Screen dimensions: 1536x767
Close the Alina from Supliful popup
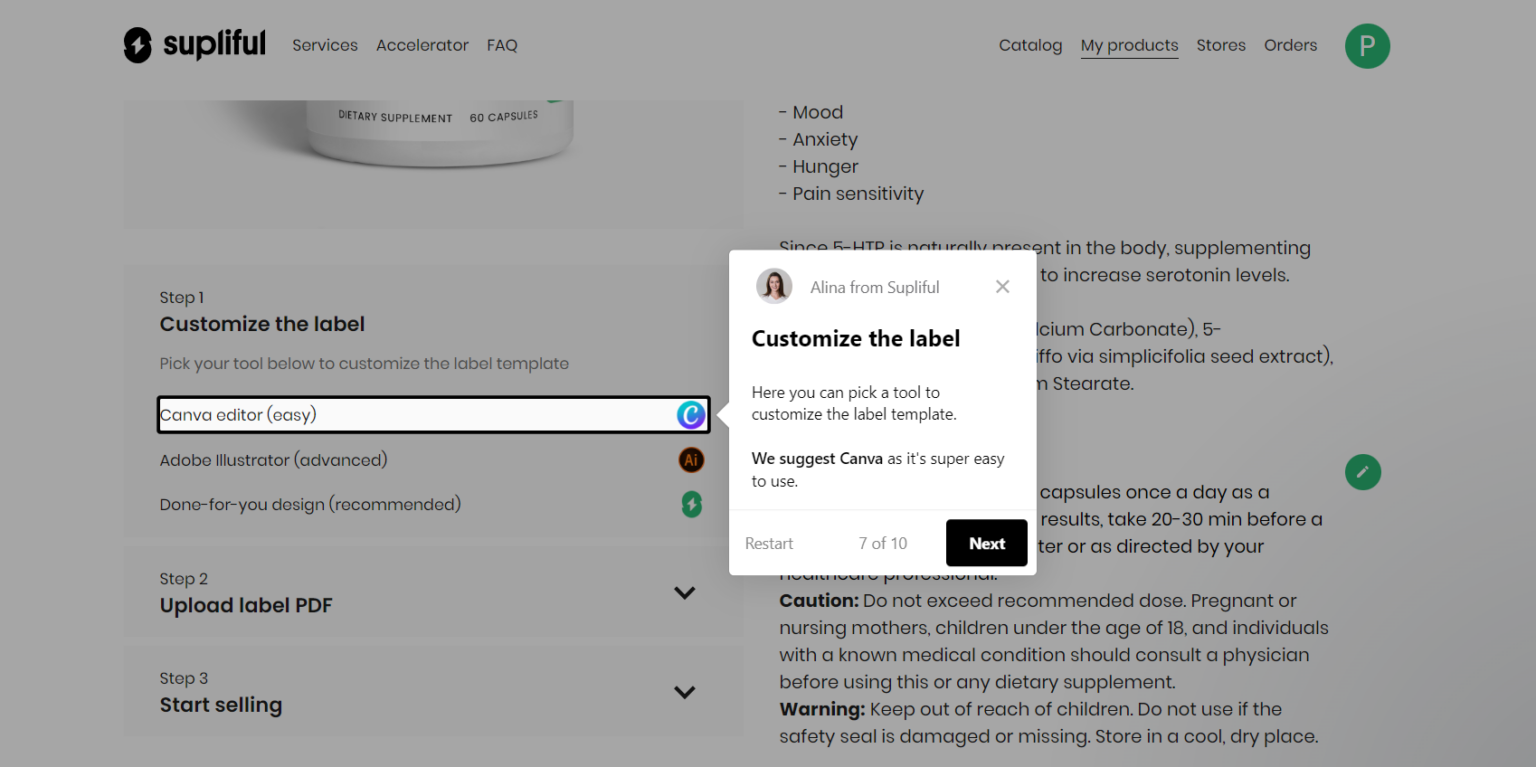tap(1002, 287)
